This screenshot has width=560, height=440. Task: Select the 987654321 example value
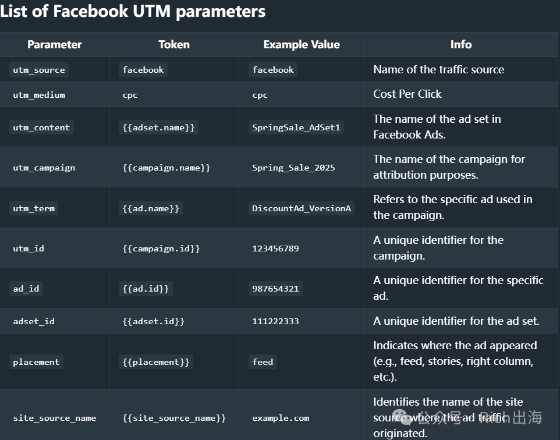(x=275, y=289)
